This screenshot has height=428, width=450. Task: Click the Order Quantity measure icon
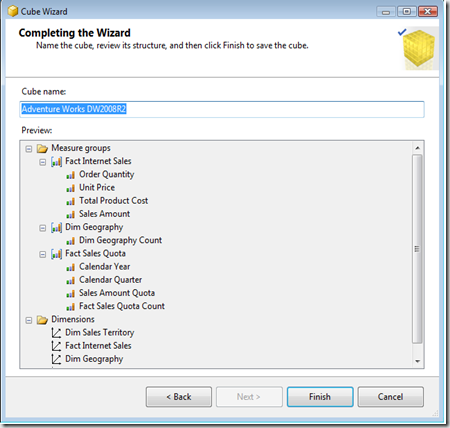point(70,175)
